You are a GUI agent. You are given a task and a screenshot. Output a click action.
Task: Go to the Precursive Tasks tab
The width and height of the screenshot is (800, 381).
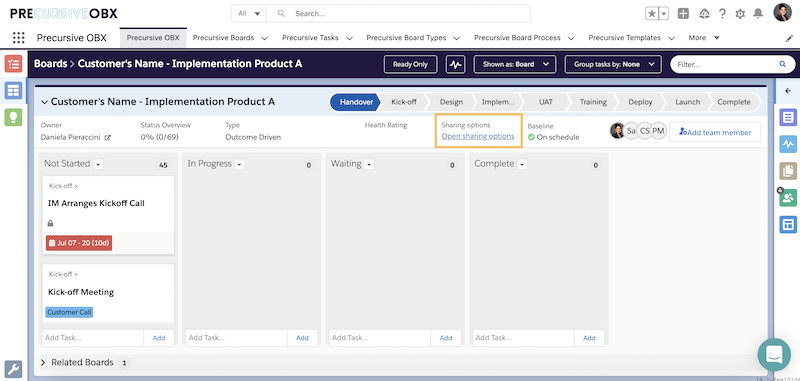[310, 38]
